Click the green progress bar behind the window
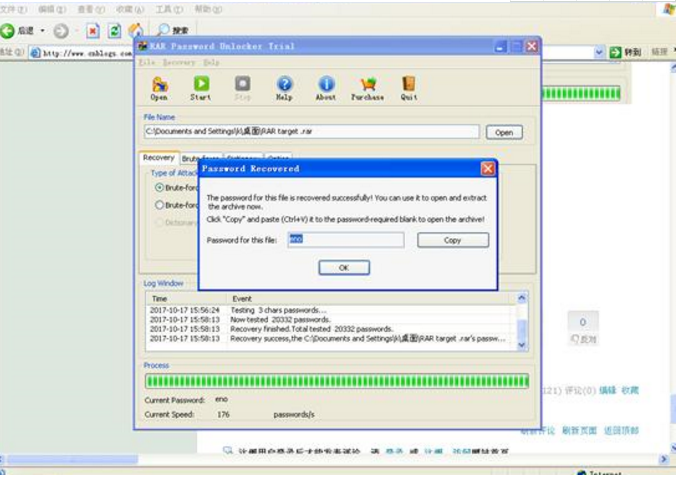This screenshot has width=677, height=478. coord(581,94)
